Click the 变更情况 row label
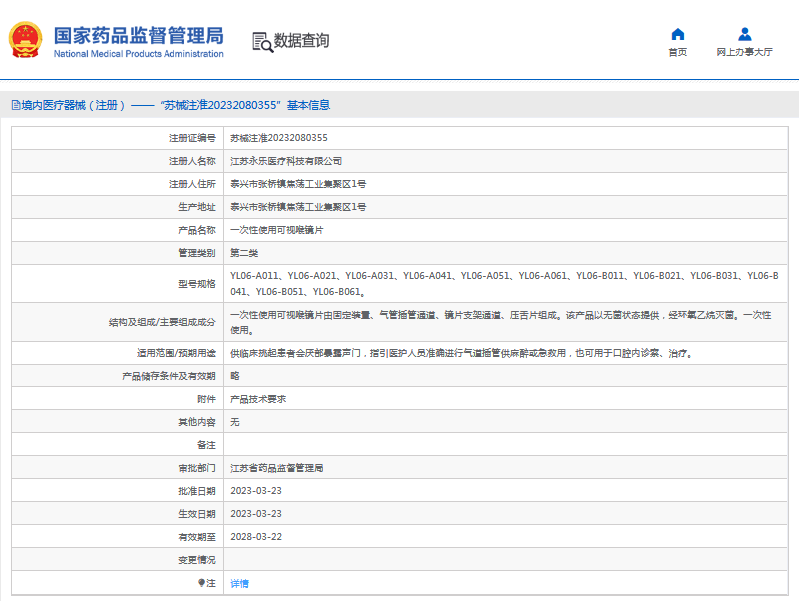The height and width of the screenshot is (601, 799). coord(197,560)
